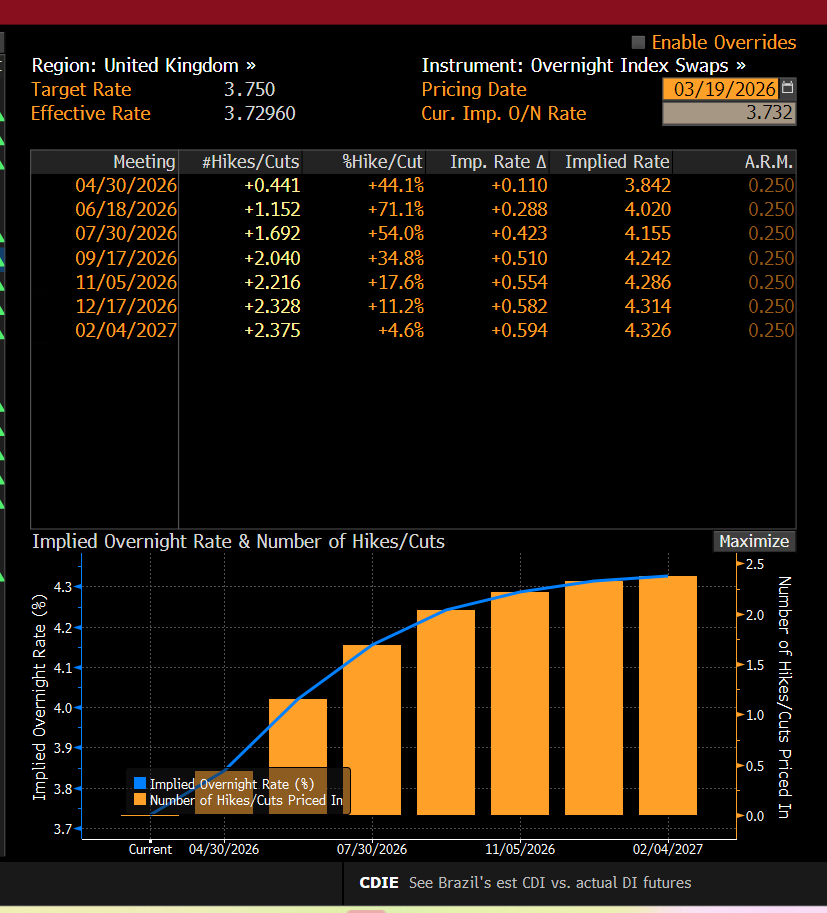Click the blue Implied Overnight Rate legend swatch
Screen dimensions: 827x913
[139, 784]
